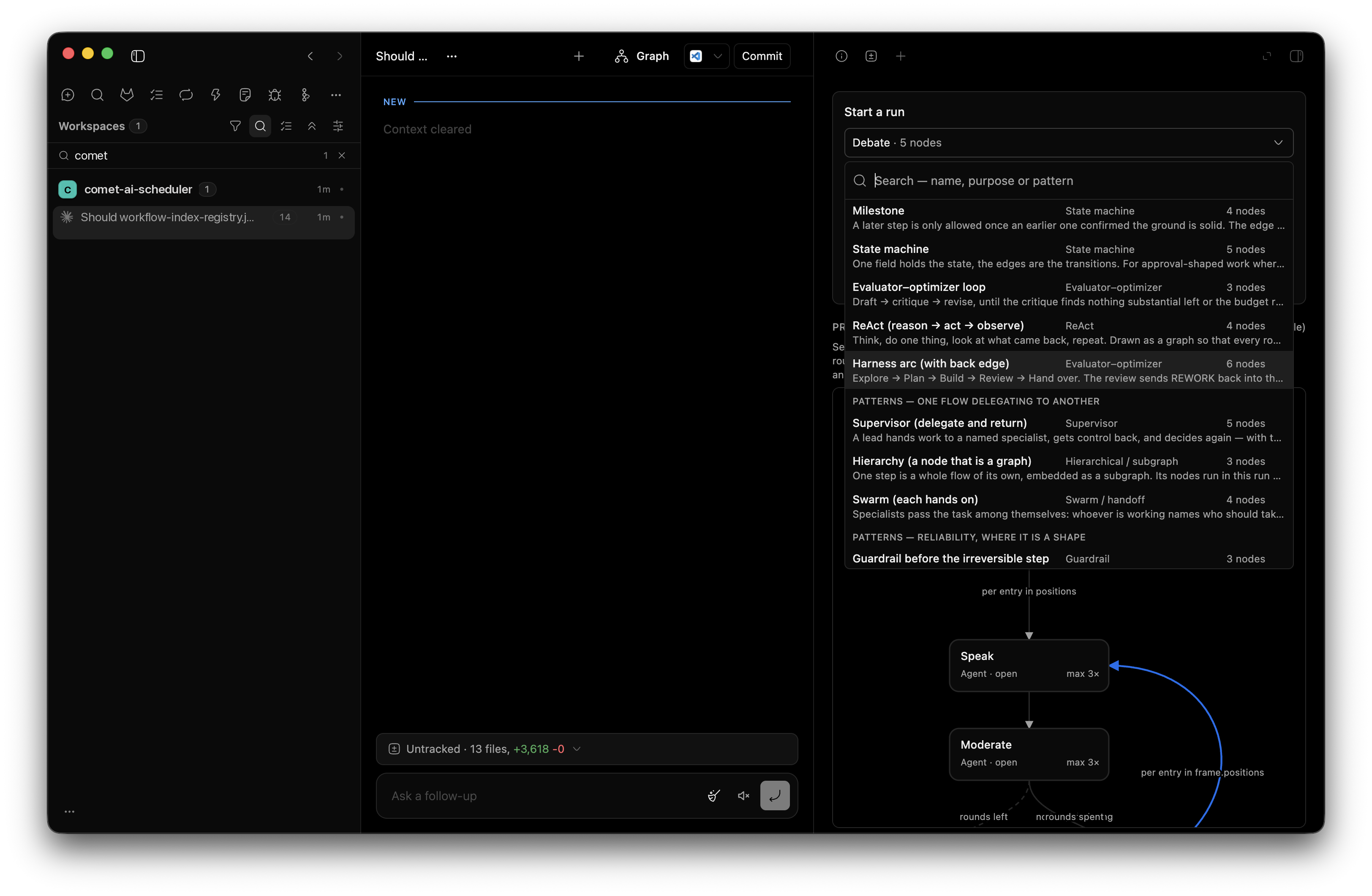This screenshot has width=1372, height=896.
Task: Start a new chat with the plus-bubble icon
Action: (68, 95)
